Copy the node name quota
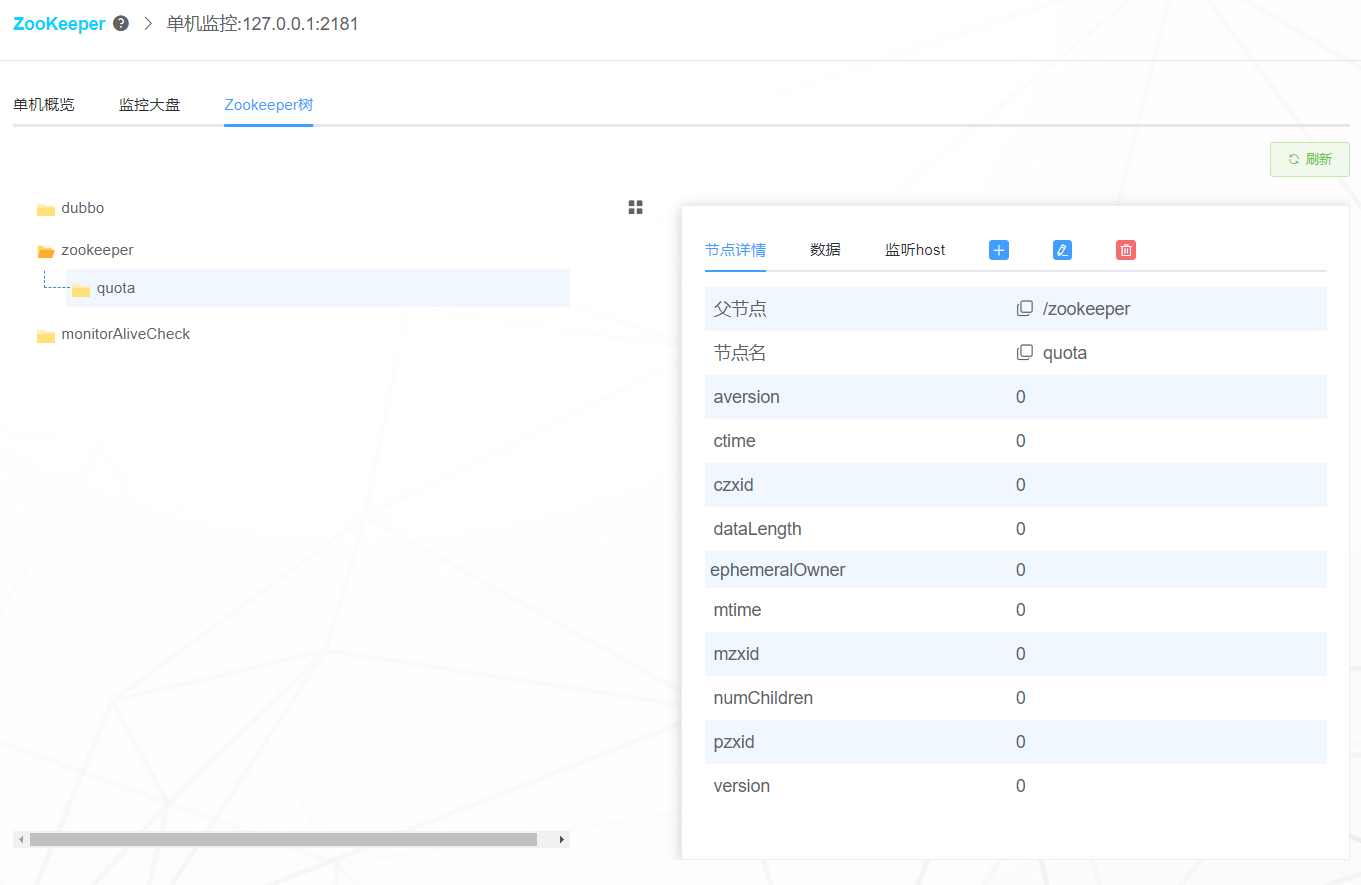This screenshot has width=1361, height=885. [x=1024, y=353]
